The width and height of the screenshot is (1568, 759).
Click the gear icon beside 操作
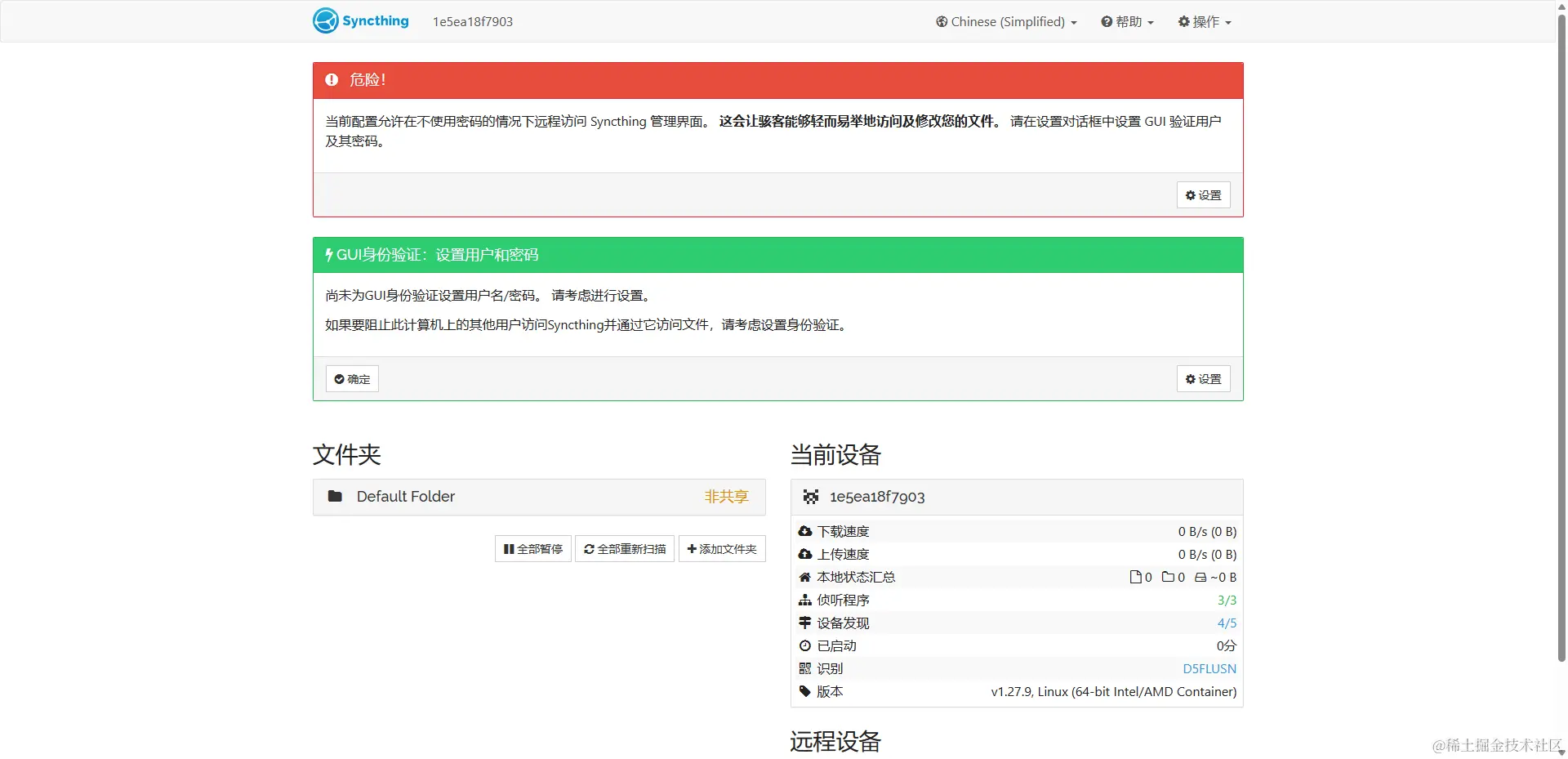tap(1183, 22)
